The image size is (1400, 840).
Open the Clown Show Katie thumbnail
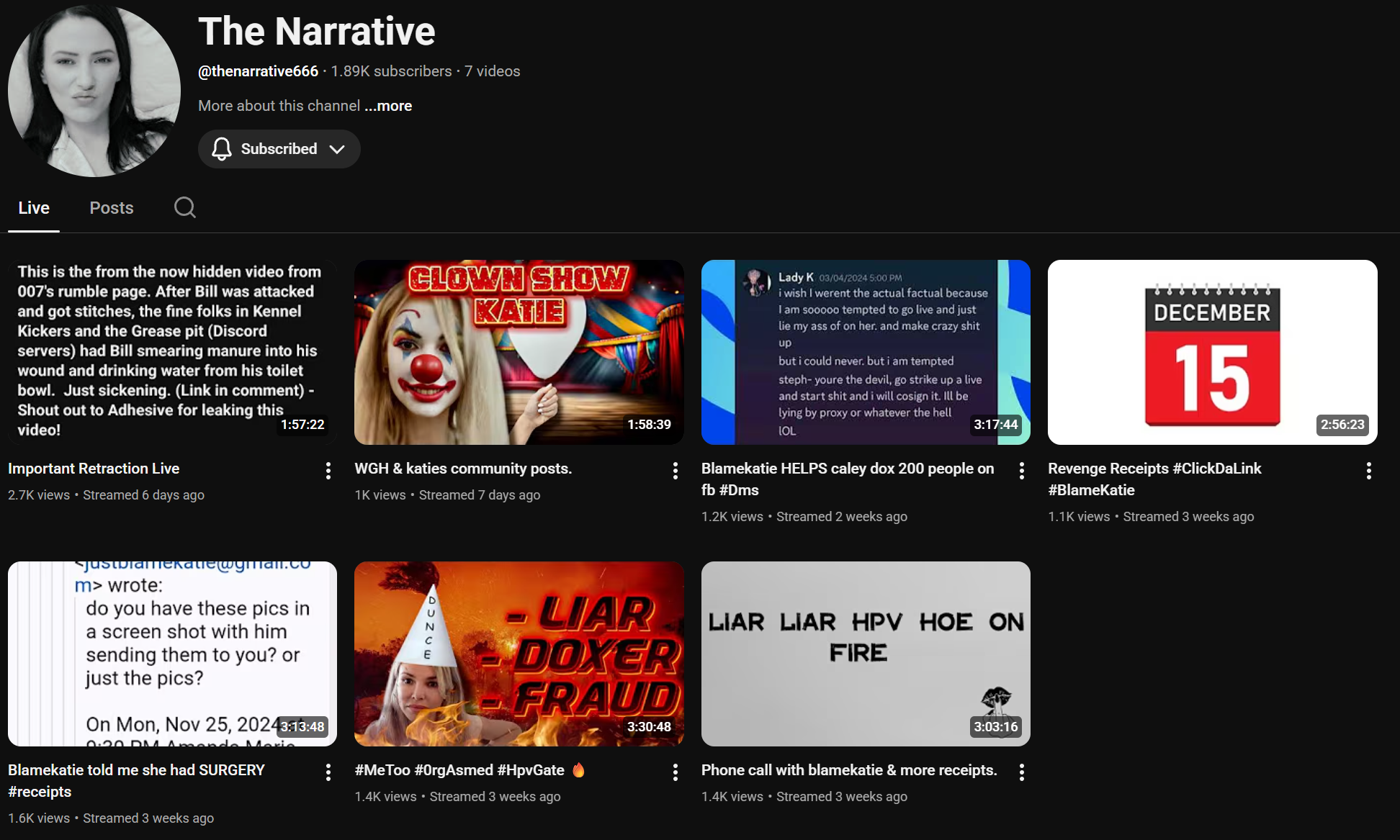(519, 352)
